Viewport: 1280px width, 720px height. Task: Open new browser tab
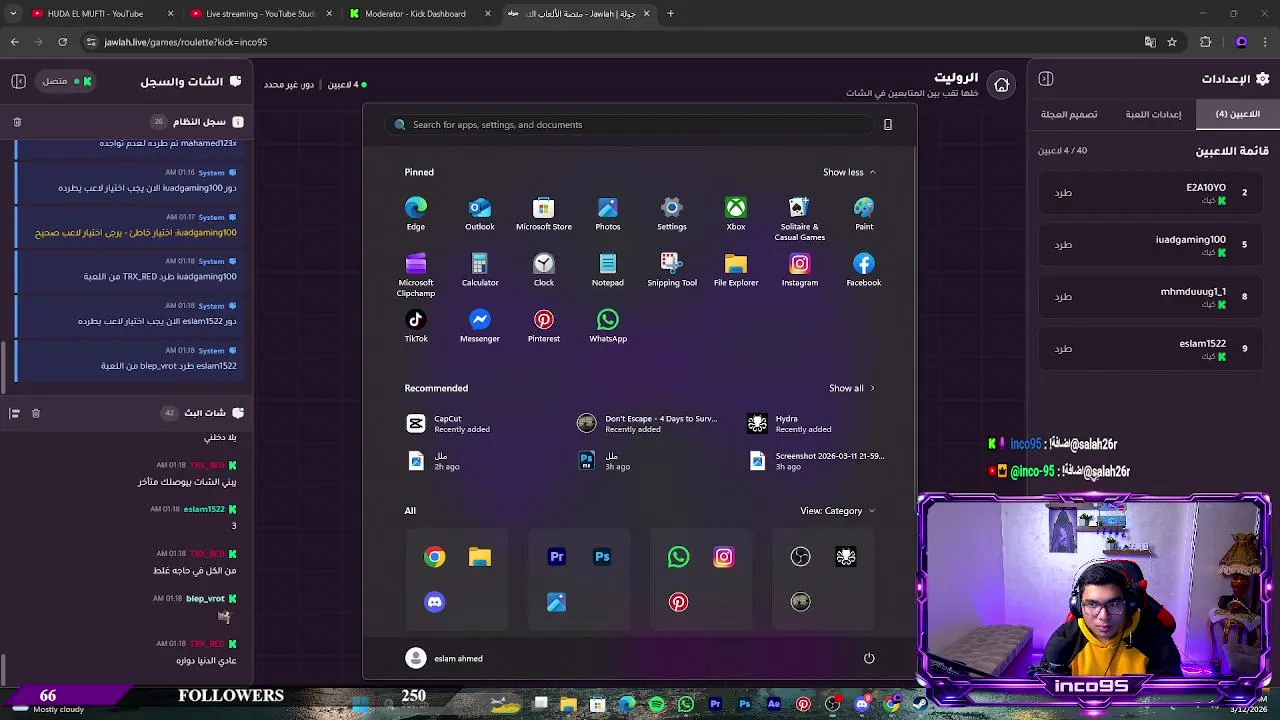click(670, 14)
